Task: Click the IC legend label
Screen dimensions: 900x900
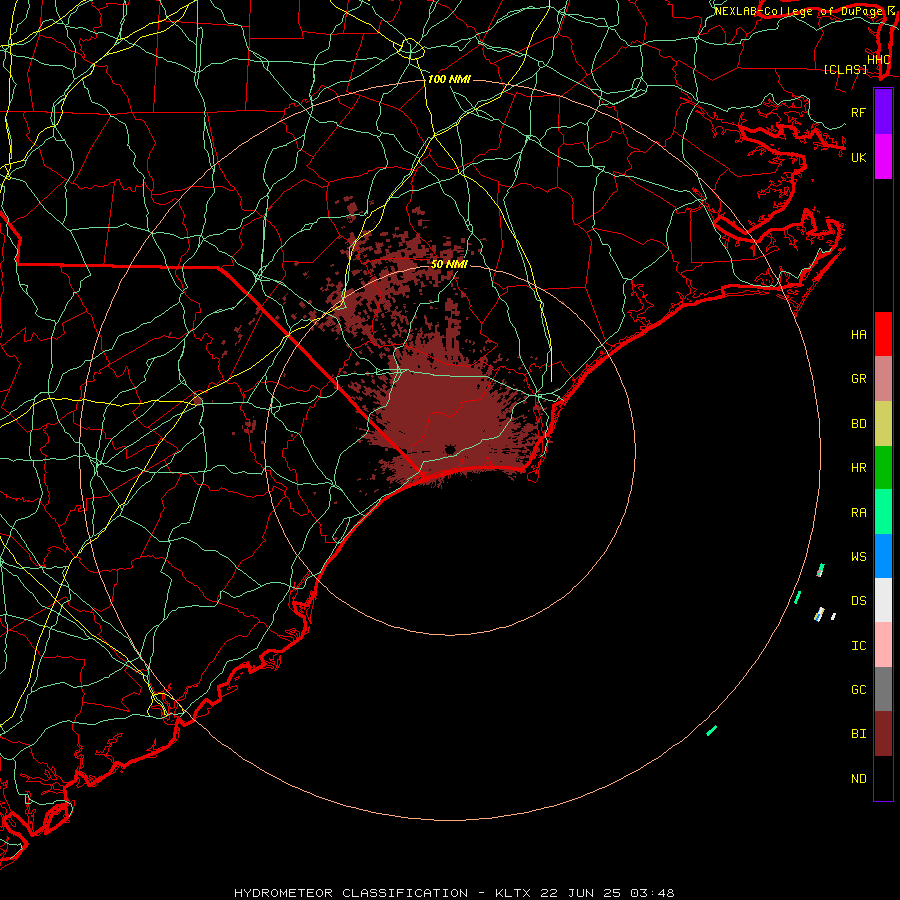Action: 859,646
